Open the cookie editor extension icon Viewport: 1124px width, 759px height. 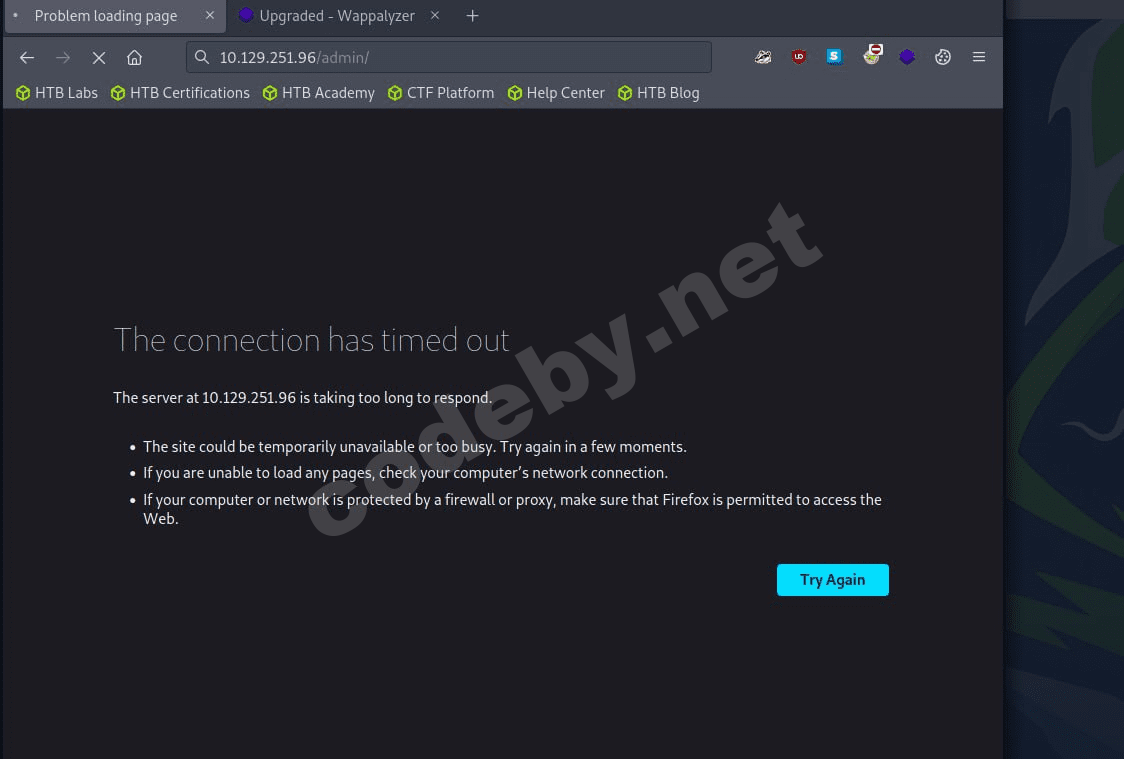pos(943,57)
